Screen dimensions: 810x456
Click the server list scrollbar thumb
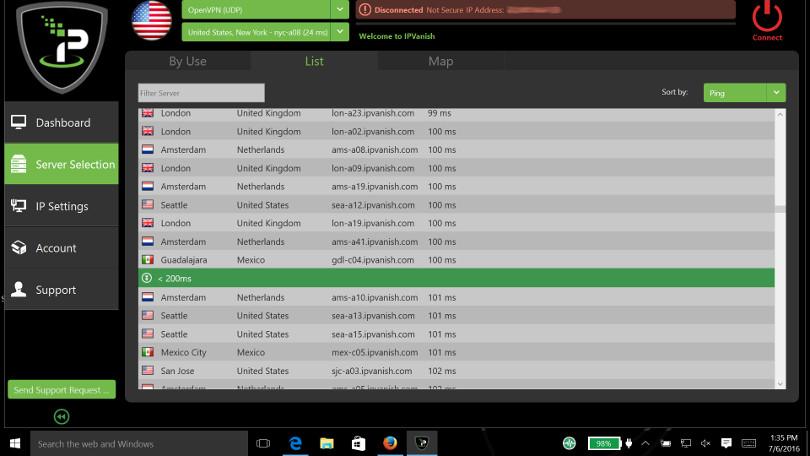pyautogui.click(x=780, y=209)
